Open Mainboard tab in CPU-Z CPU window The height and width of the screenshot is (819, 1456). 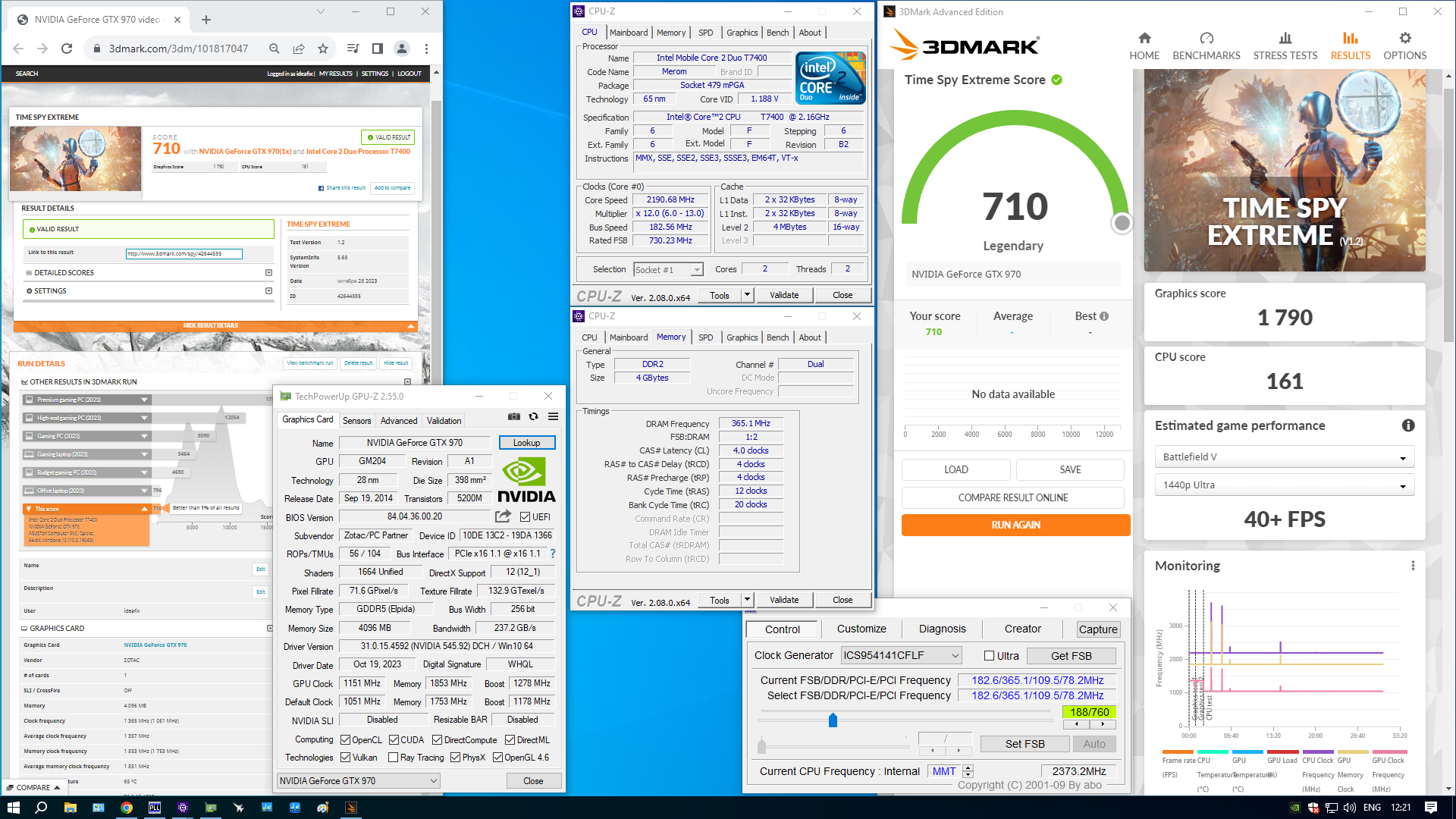628,33
